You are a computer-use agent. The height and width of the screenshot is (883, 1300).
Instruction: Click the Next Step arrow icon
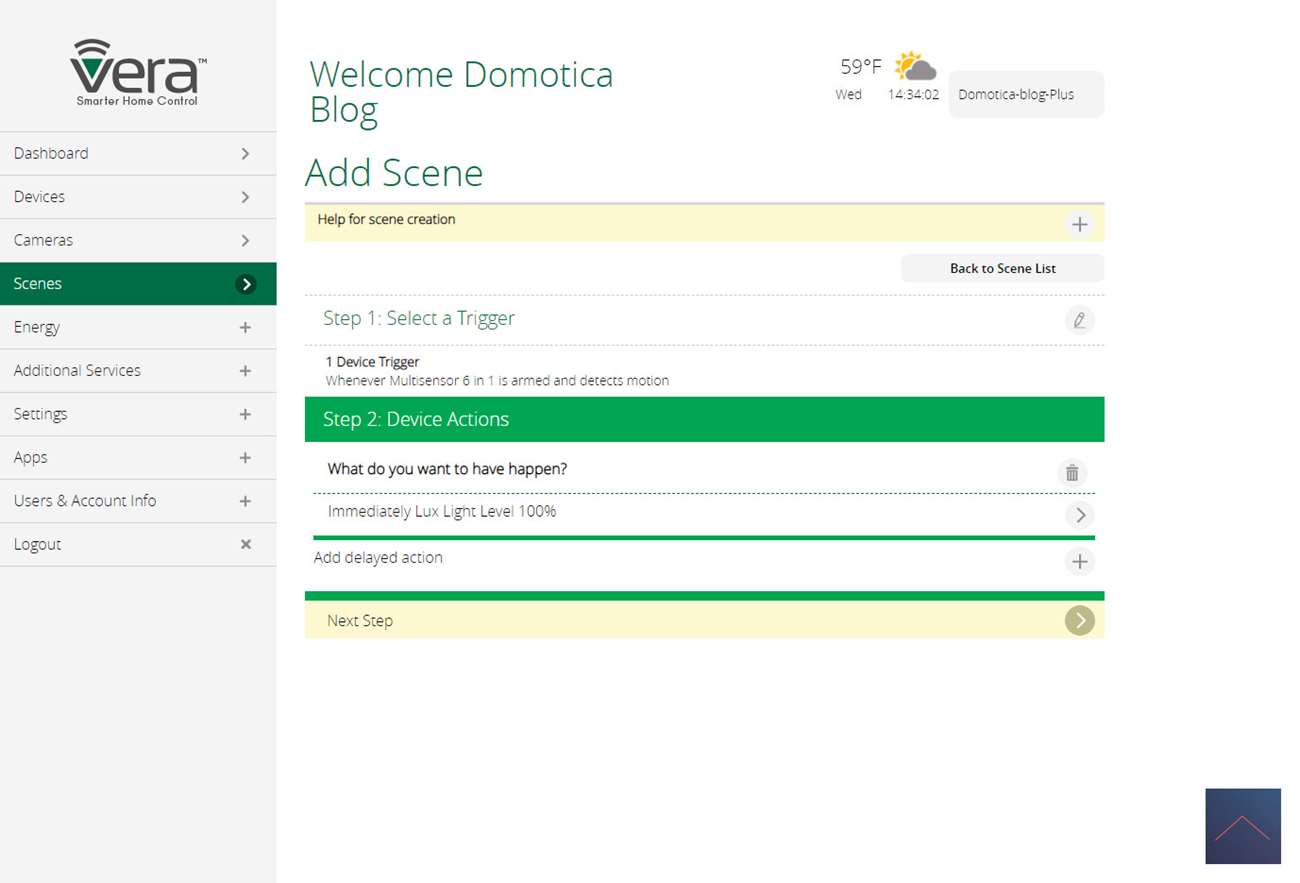pyautogui.click(x=1079, y=621)
